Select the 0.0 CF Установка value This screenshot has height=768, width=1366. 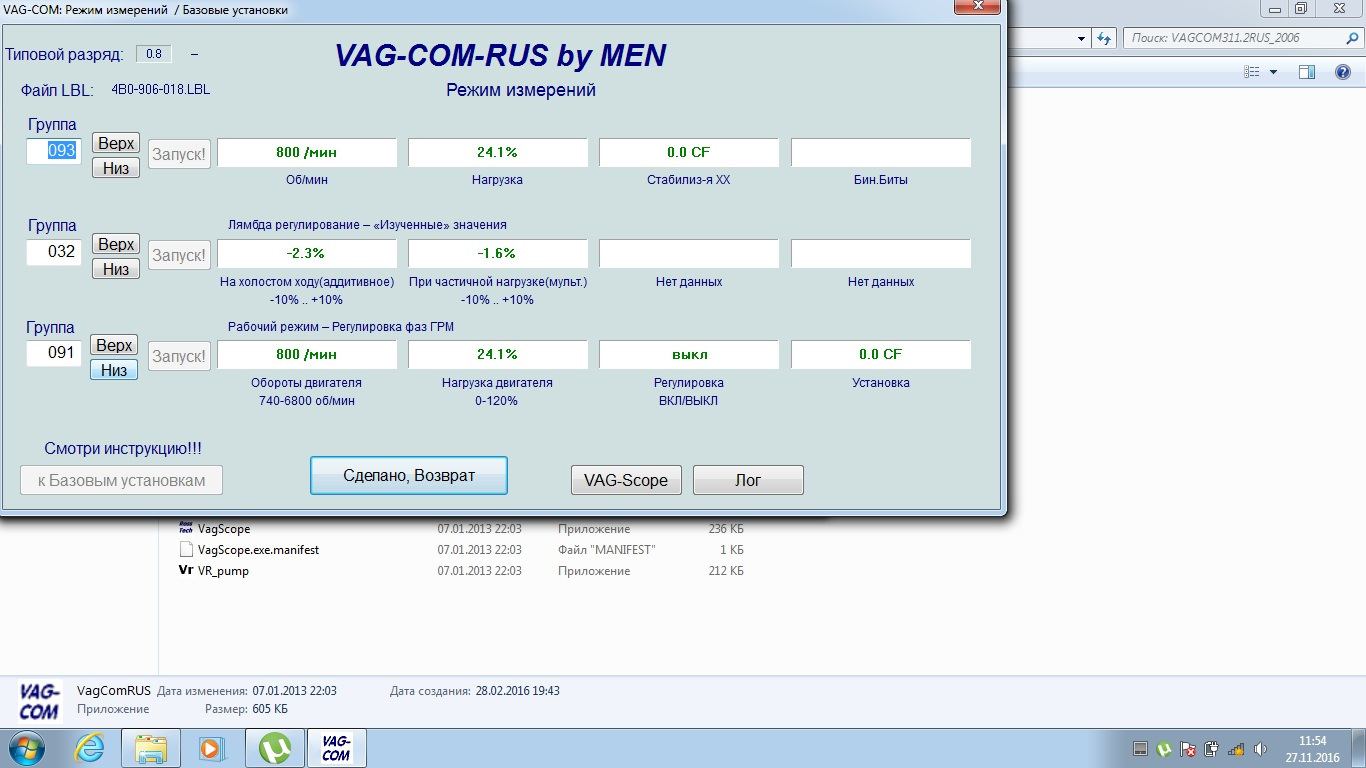click(x=881, y=355)
